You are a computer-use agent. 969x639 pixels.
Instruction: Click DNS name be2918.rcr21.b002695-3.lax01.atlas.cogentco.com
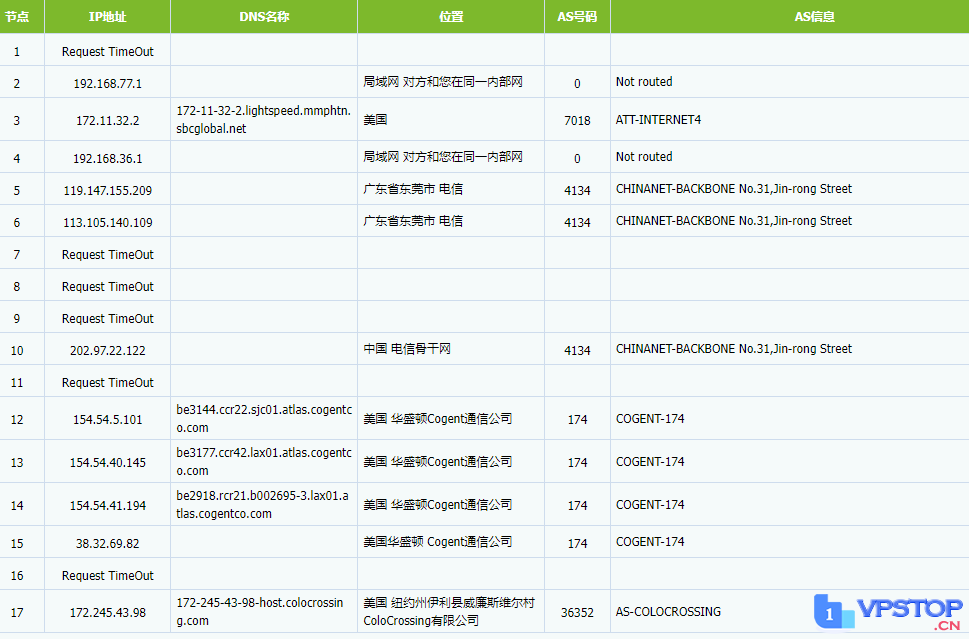(x=262, y=505)
